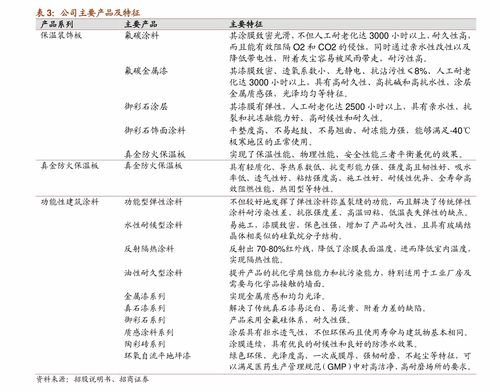500x392 pixels.
Task: Click the description starting '提升产品的抗化学腐蚀能力'
Action: (x=350, y=278)
